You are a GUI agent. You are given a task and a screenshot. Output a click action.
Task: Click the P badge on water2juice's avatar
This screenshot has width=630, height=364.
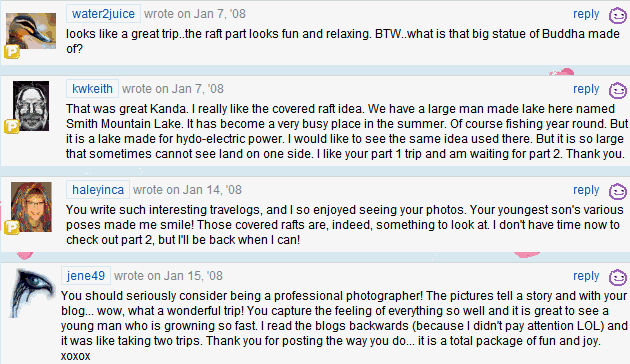(12, 52)
